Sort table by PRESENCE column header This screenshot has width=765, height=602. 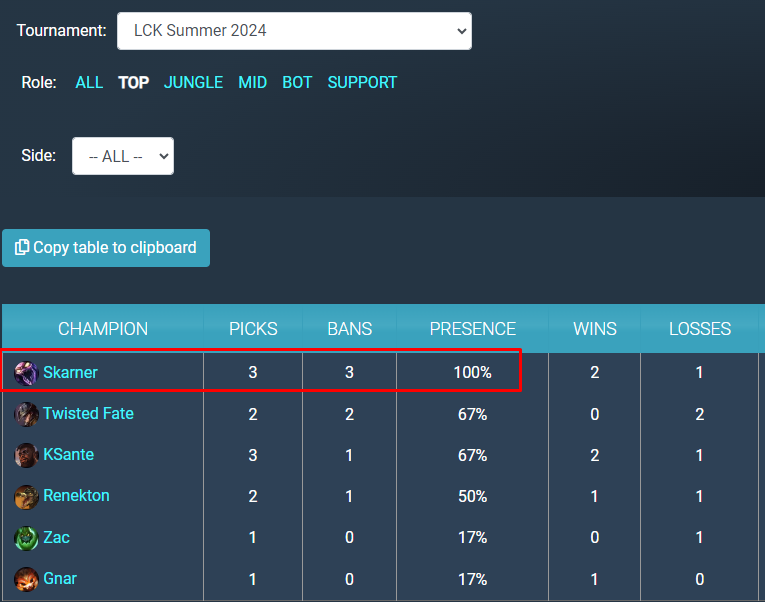472,329
